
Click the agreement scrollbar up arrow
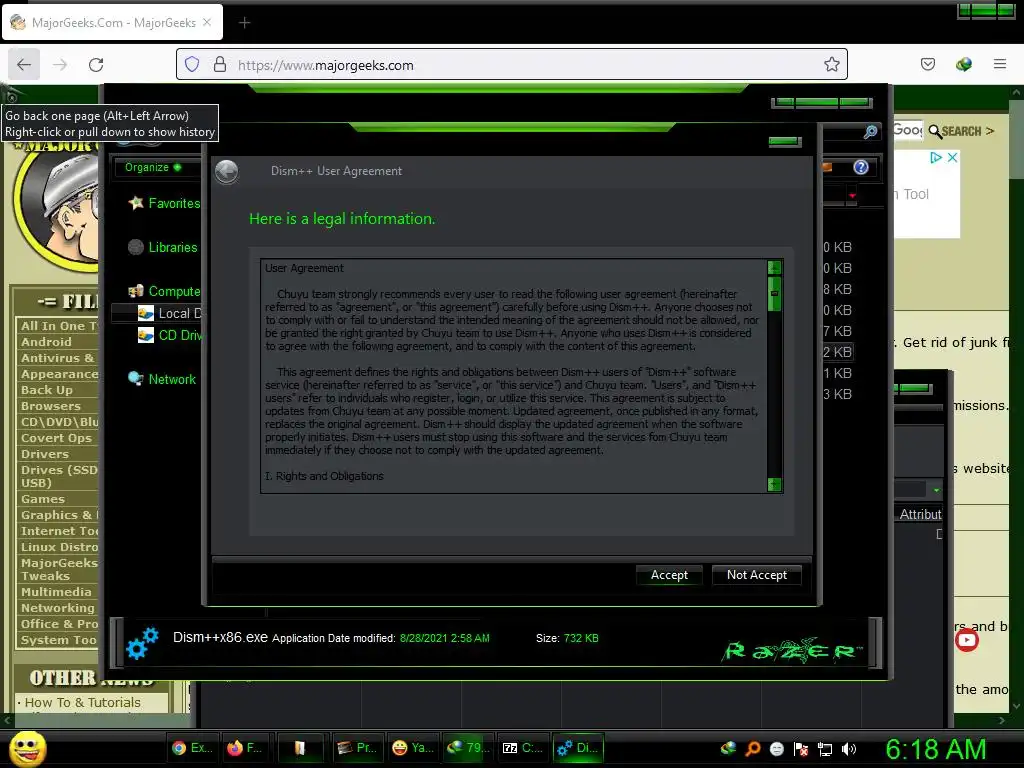coord(775,267)
